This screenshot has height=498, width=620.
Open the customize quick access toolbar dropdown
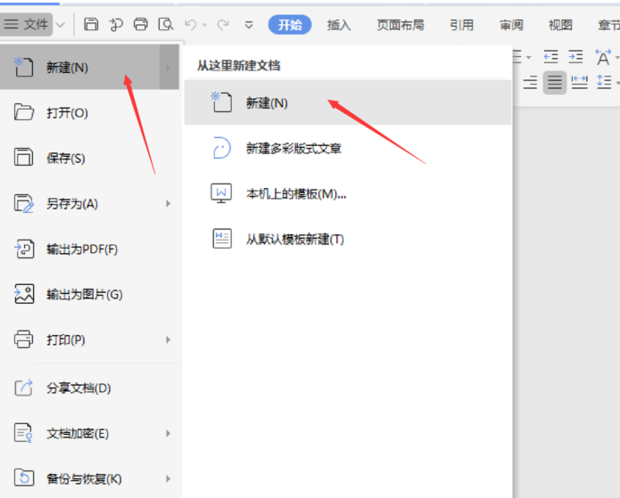pyautogui.click(x=249, y=25)
